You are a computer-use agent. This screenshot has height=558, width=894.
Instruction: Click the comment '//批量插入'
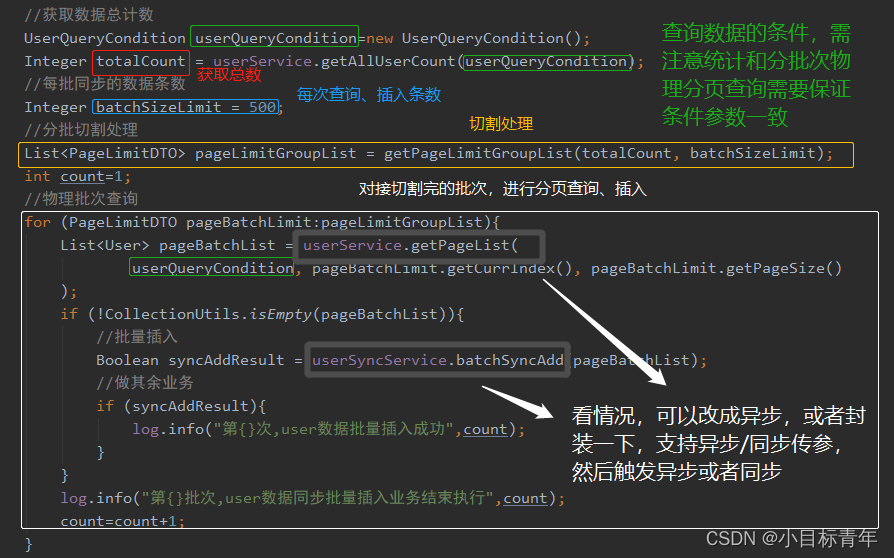[137, 337]
